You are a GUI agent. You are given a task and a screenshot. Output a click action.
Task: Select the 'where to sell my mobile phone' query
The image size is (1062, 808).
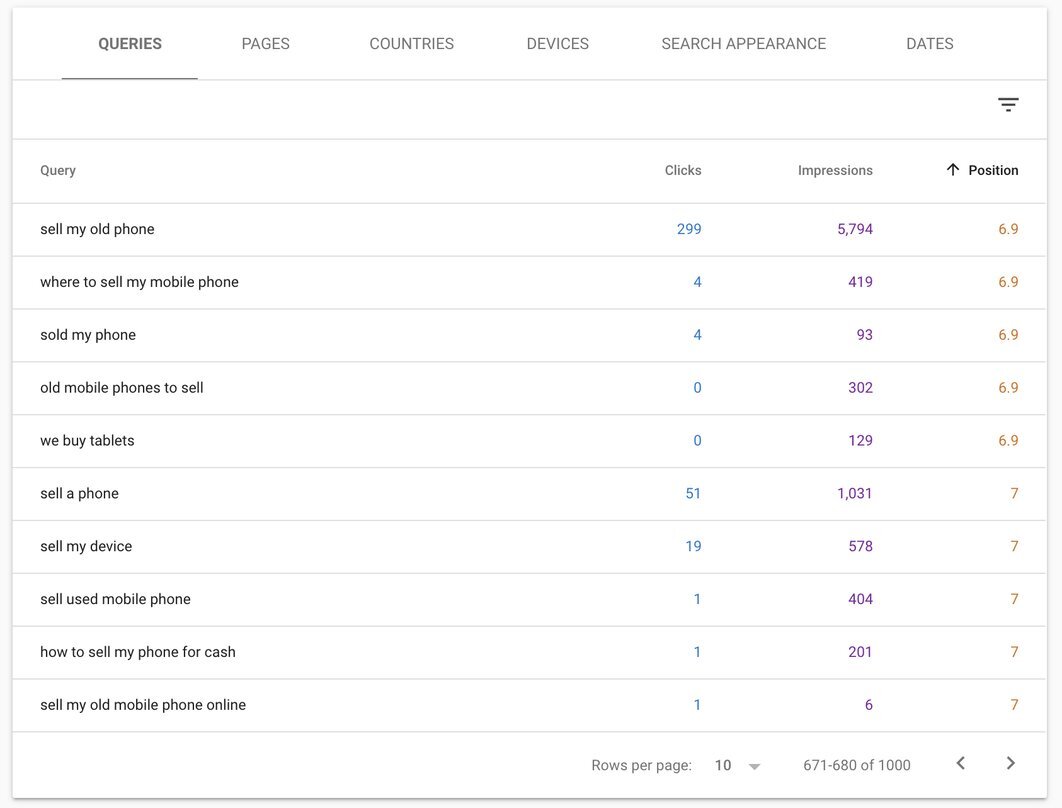[139, 282]
